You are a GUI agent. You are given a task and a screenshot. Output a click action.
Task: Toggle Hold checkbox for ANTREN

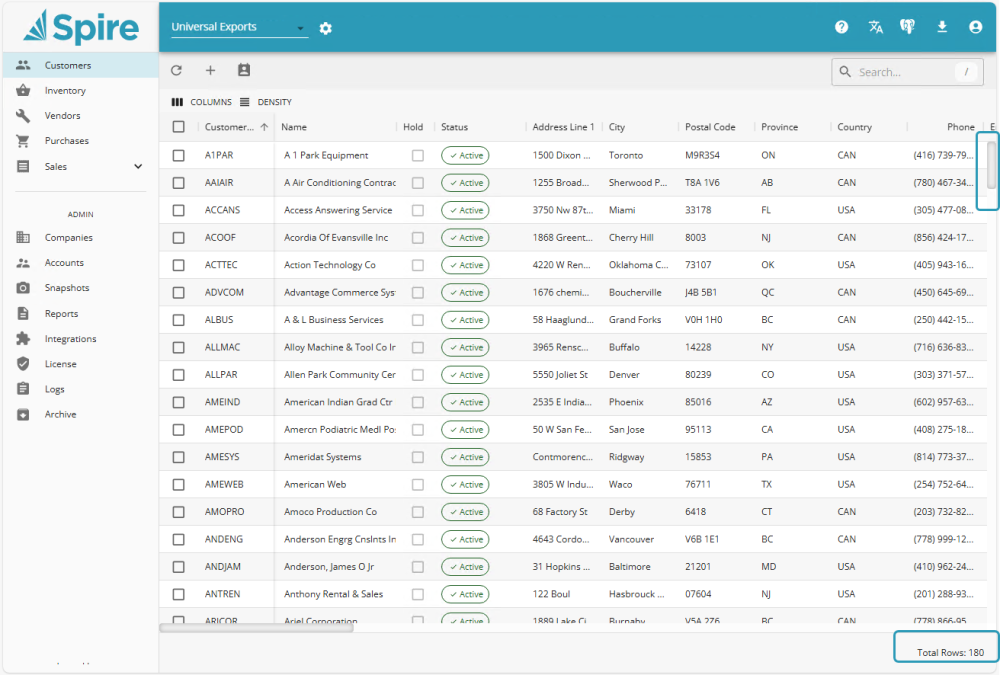click(x=418, y=594)
